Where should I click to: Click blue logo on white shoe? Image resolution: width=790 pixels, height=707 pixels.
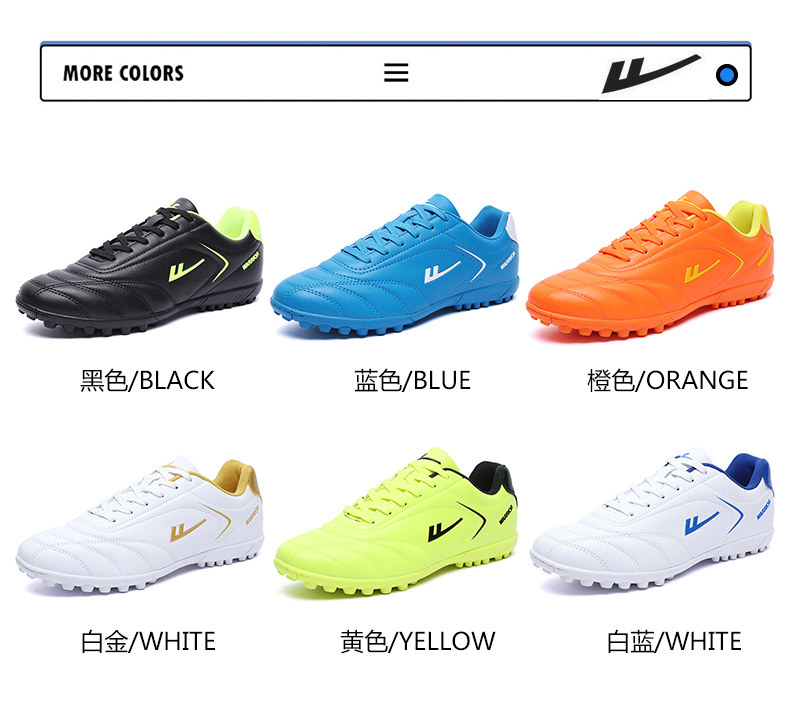tap(701, 524)
